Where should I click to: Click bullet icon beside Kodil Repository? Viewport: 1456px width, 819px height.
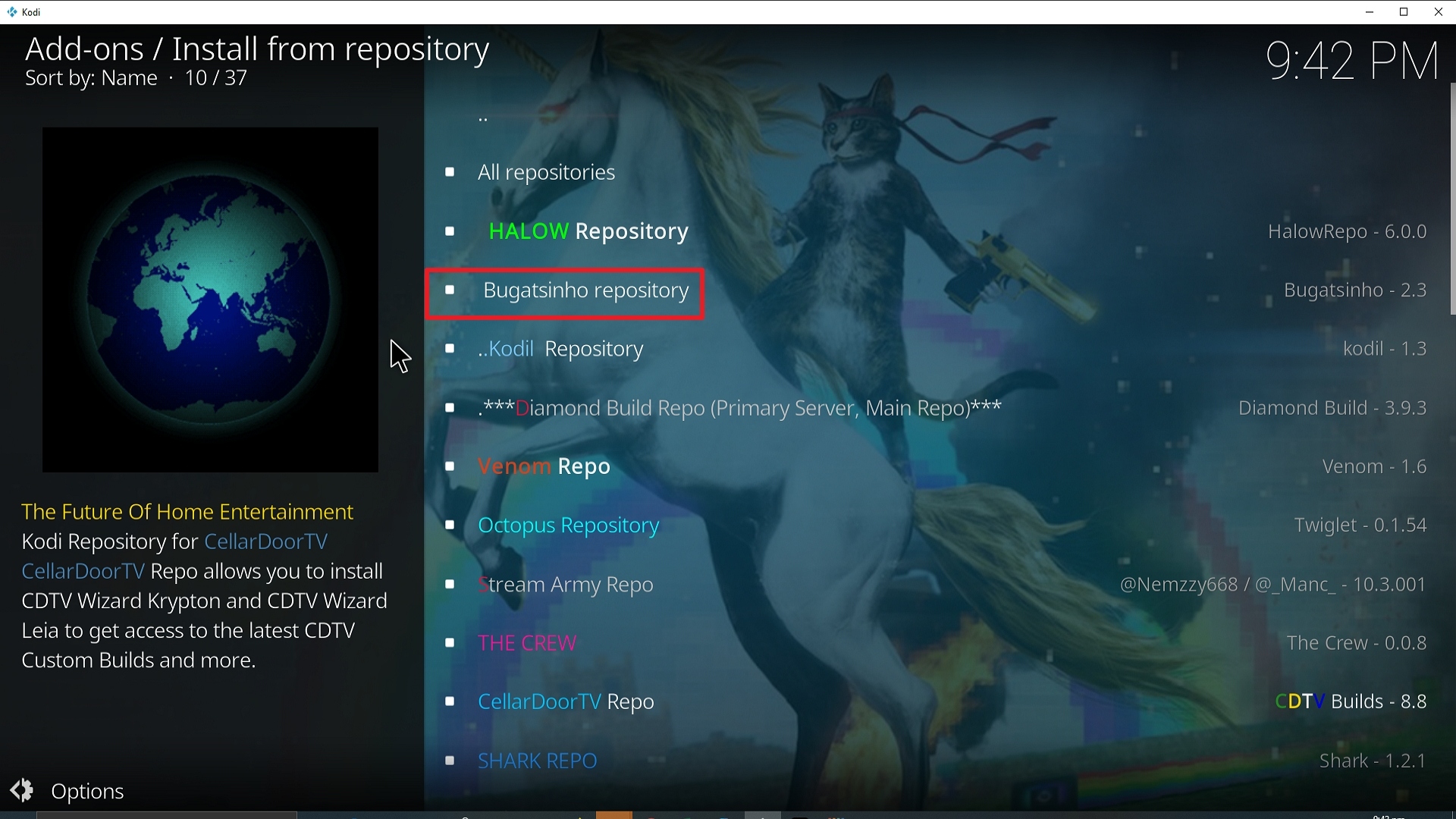450,349
